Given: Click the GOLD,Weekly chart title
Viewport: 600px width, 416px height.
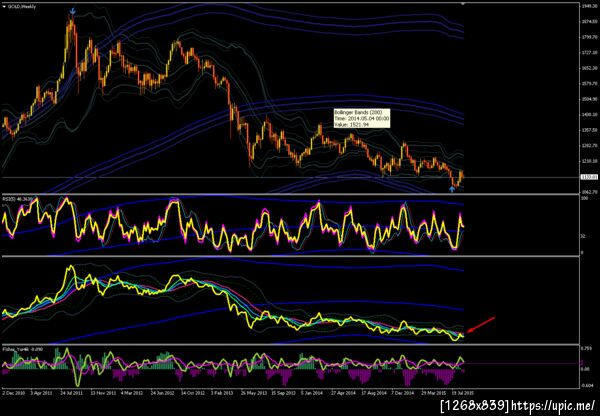Looking at the screenshot, I should point(21,7).
